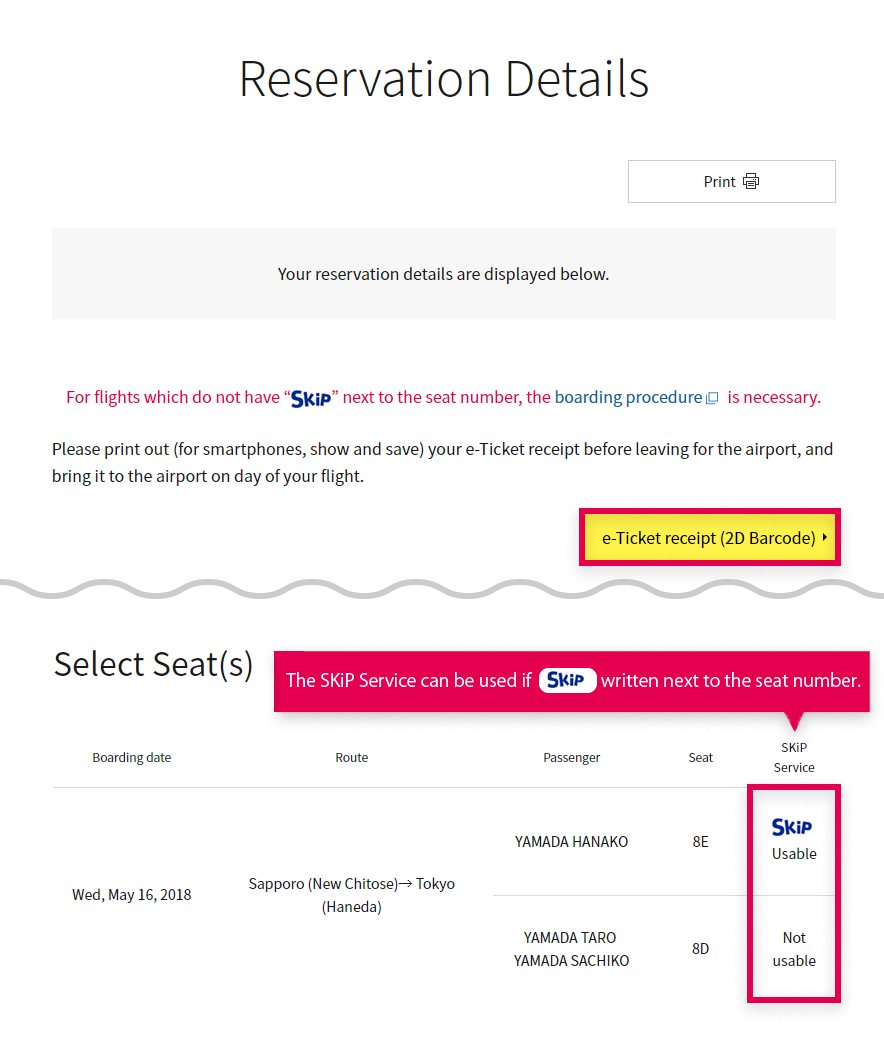Screen dimensions: 884x1040
Task: Click the Boarding date column header
Action: pyautogui.click(x=131, y=757)
